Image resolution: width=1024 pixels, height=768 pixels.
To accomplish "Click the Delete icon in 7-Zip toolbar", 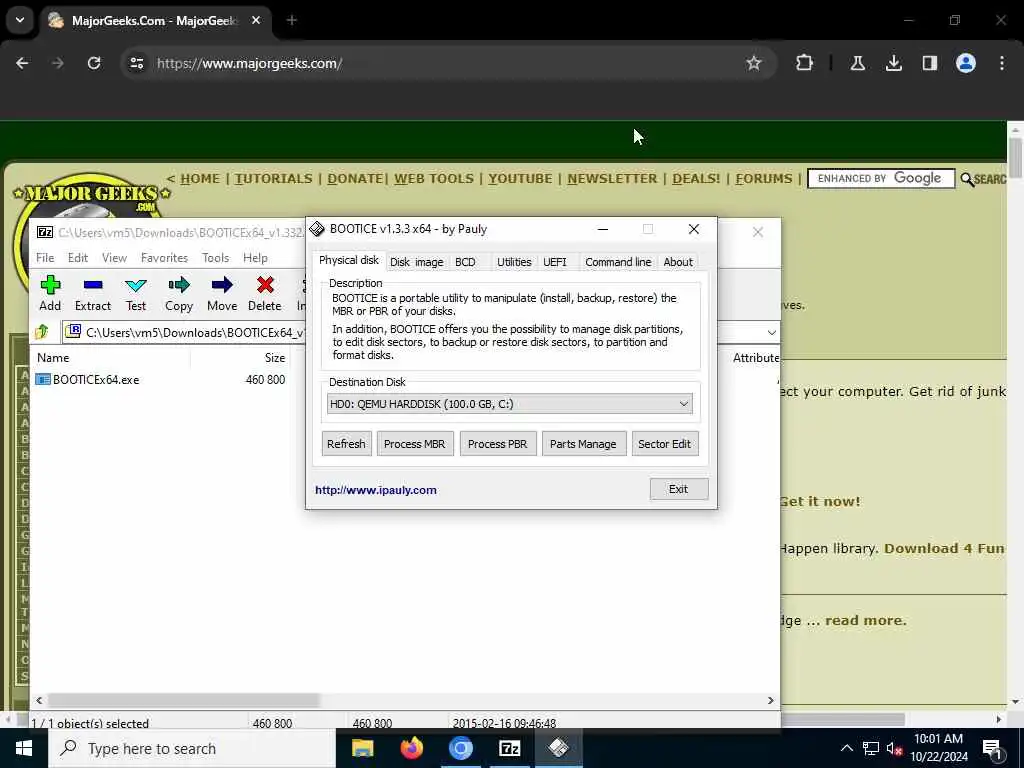I will [x=264, y=293].
